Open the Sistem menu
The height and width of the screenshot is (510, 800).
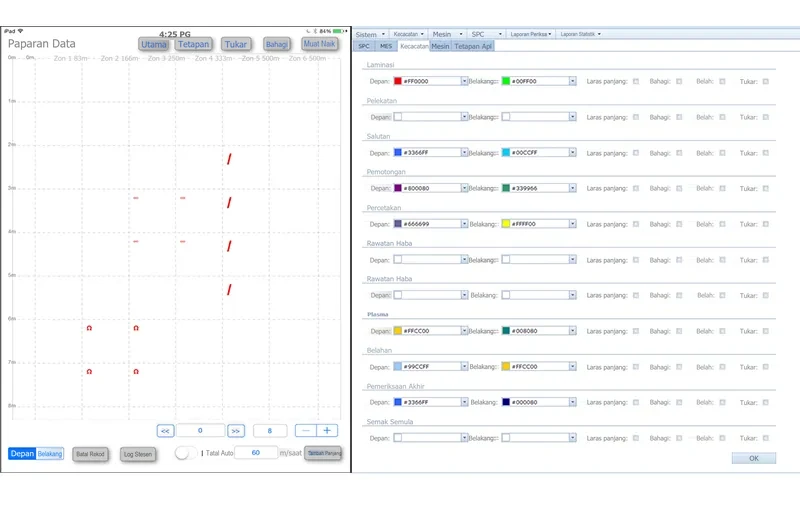coord(370,34)
